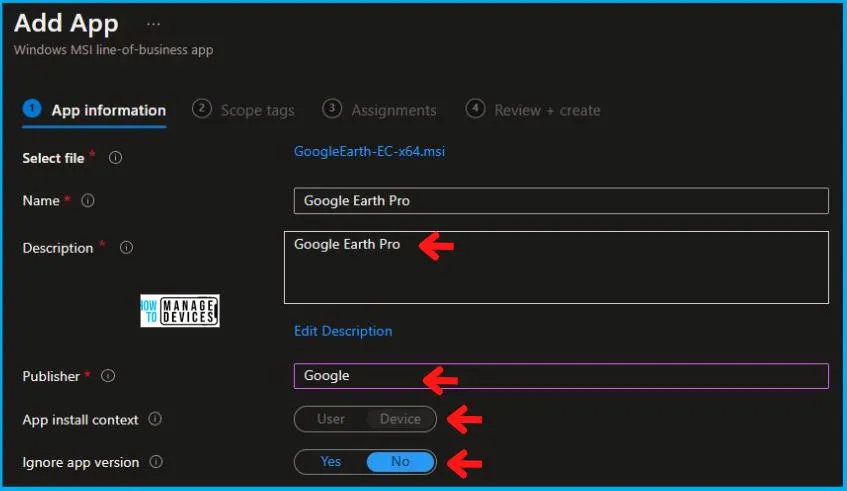Click the Edit Description link
The image size is (847, 491).
343,331
